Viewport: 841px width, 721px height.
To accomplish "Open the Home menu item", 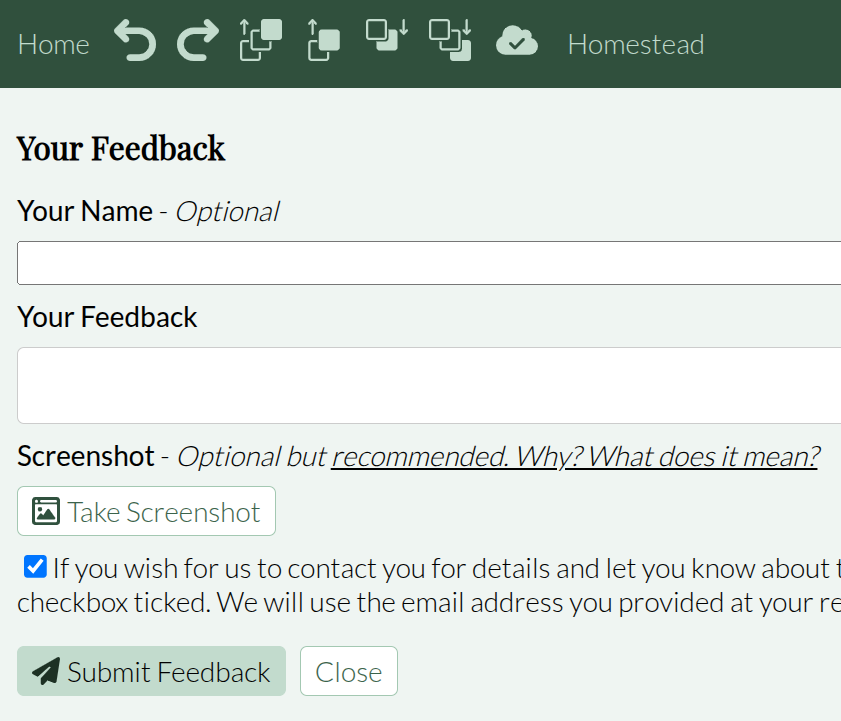I will 54,45.
